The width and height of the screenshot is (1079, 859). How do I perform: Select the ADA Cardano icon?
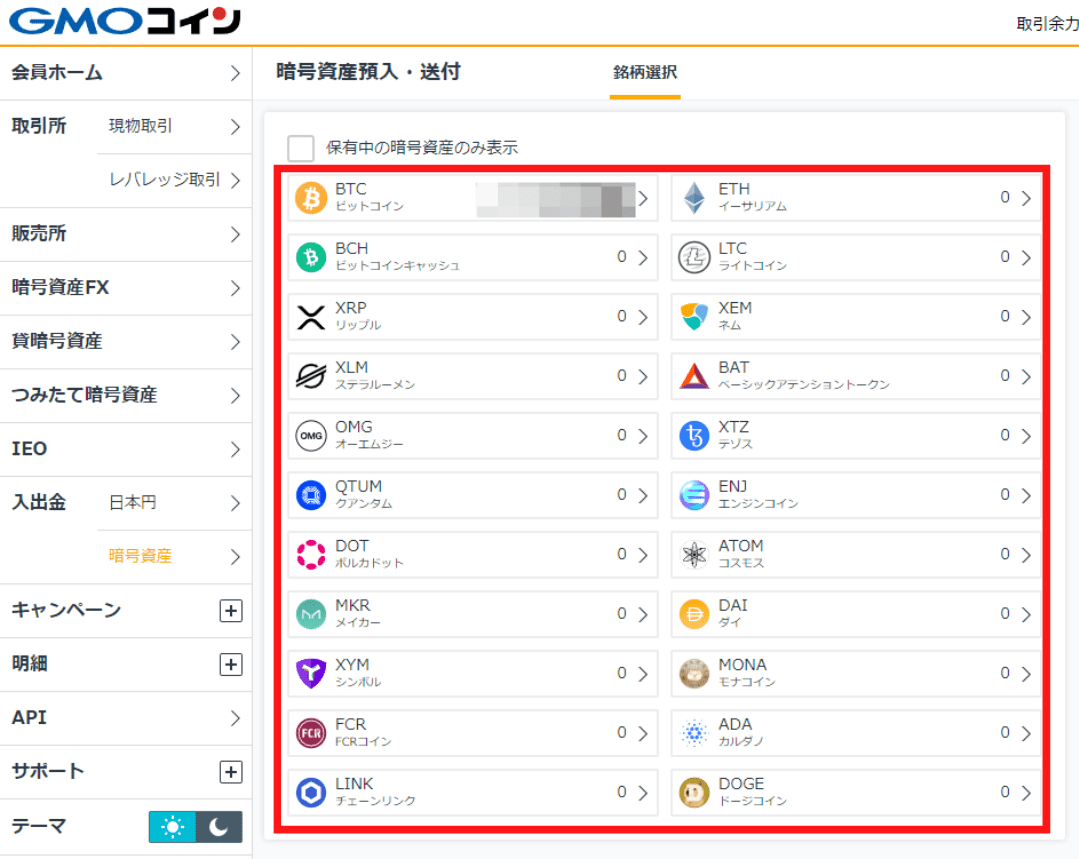click(692, 732)
